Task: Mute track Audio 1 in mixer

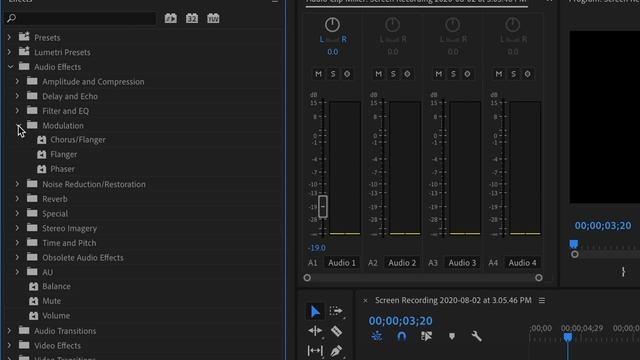Action: tap(318, 74)
